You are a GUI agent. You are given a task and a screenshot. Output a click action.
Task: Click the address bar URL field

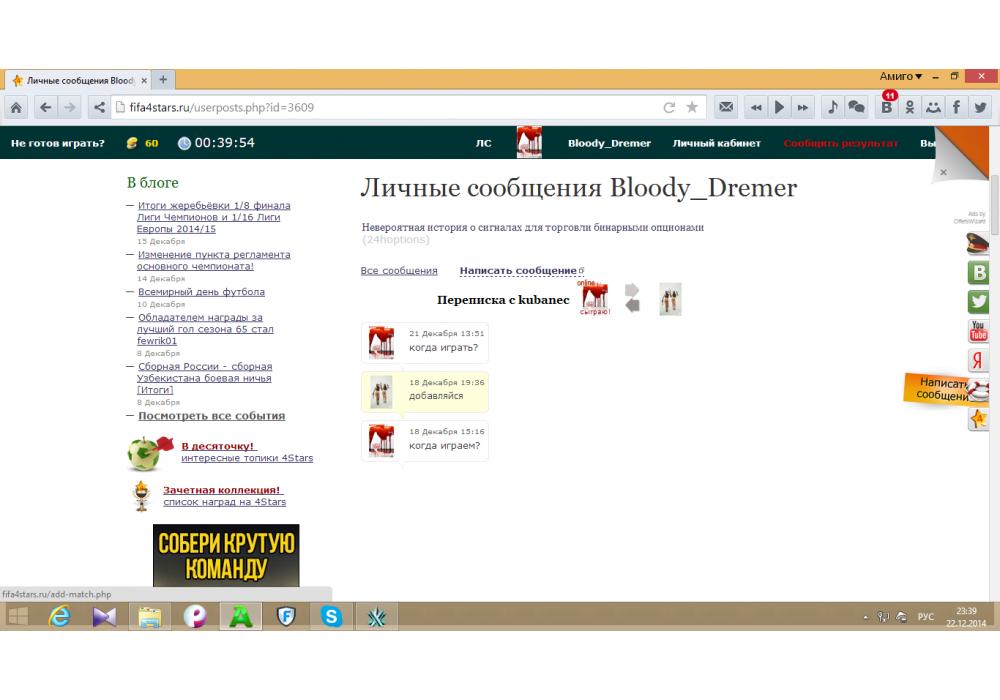380,107
